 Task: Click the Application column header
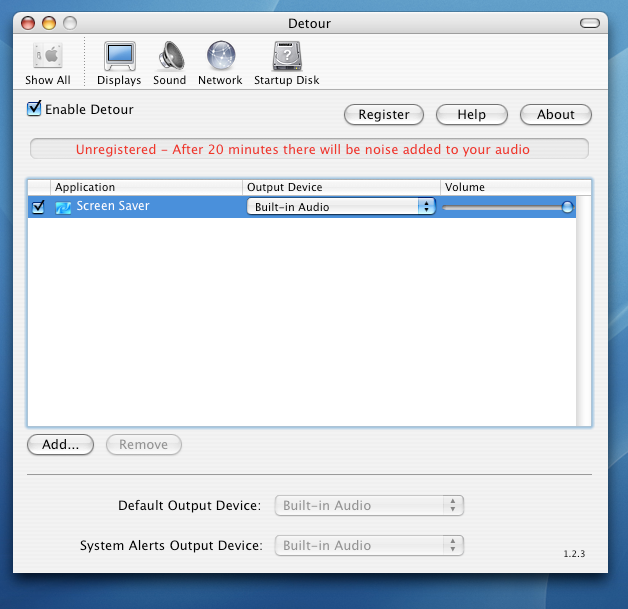146,187
